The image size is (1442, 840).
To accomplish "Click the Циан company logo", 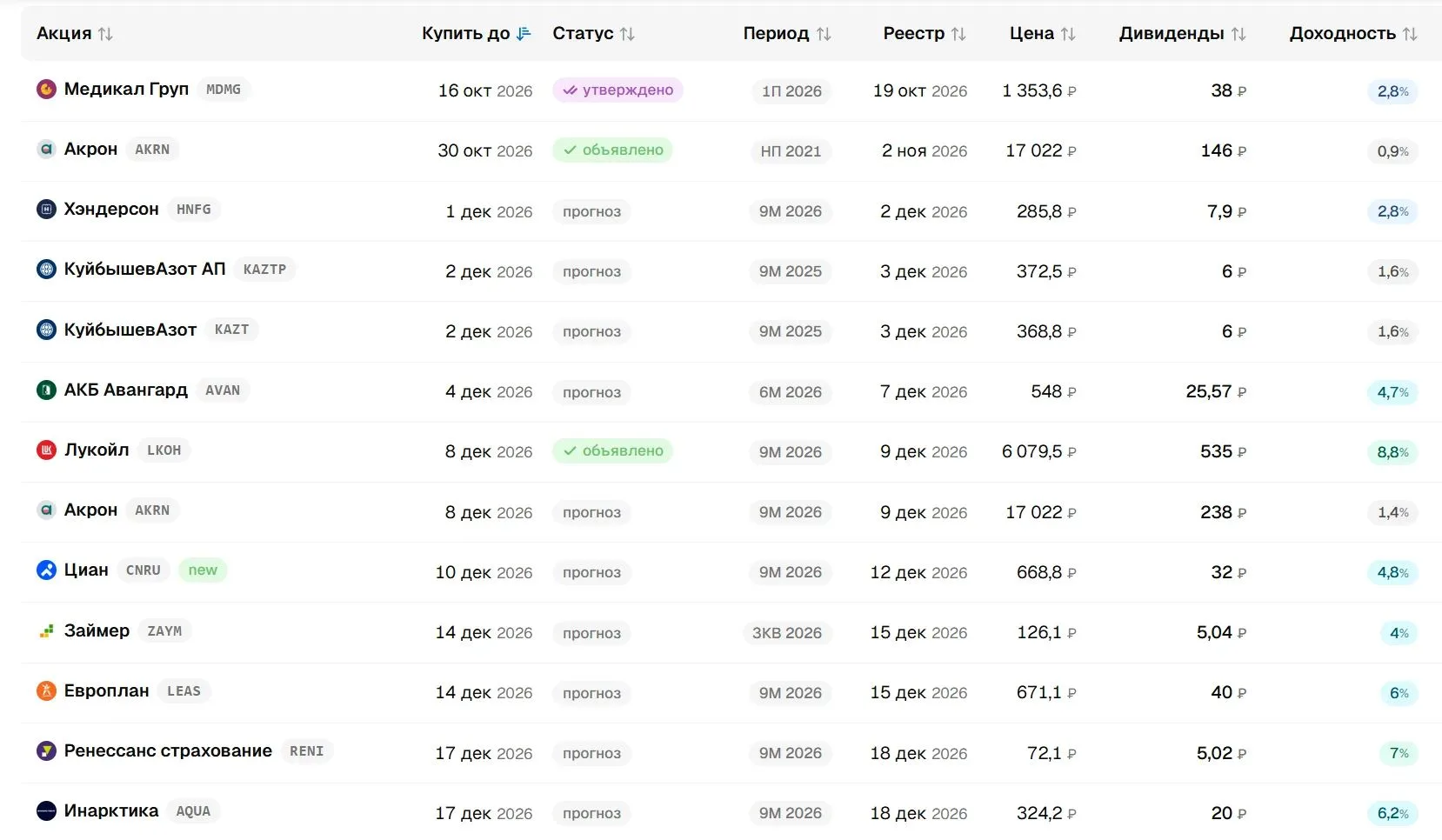I will click(x=47, y=570).
